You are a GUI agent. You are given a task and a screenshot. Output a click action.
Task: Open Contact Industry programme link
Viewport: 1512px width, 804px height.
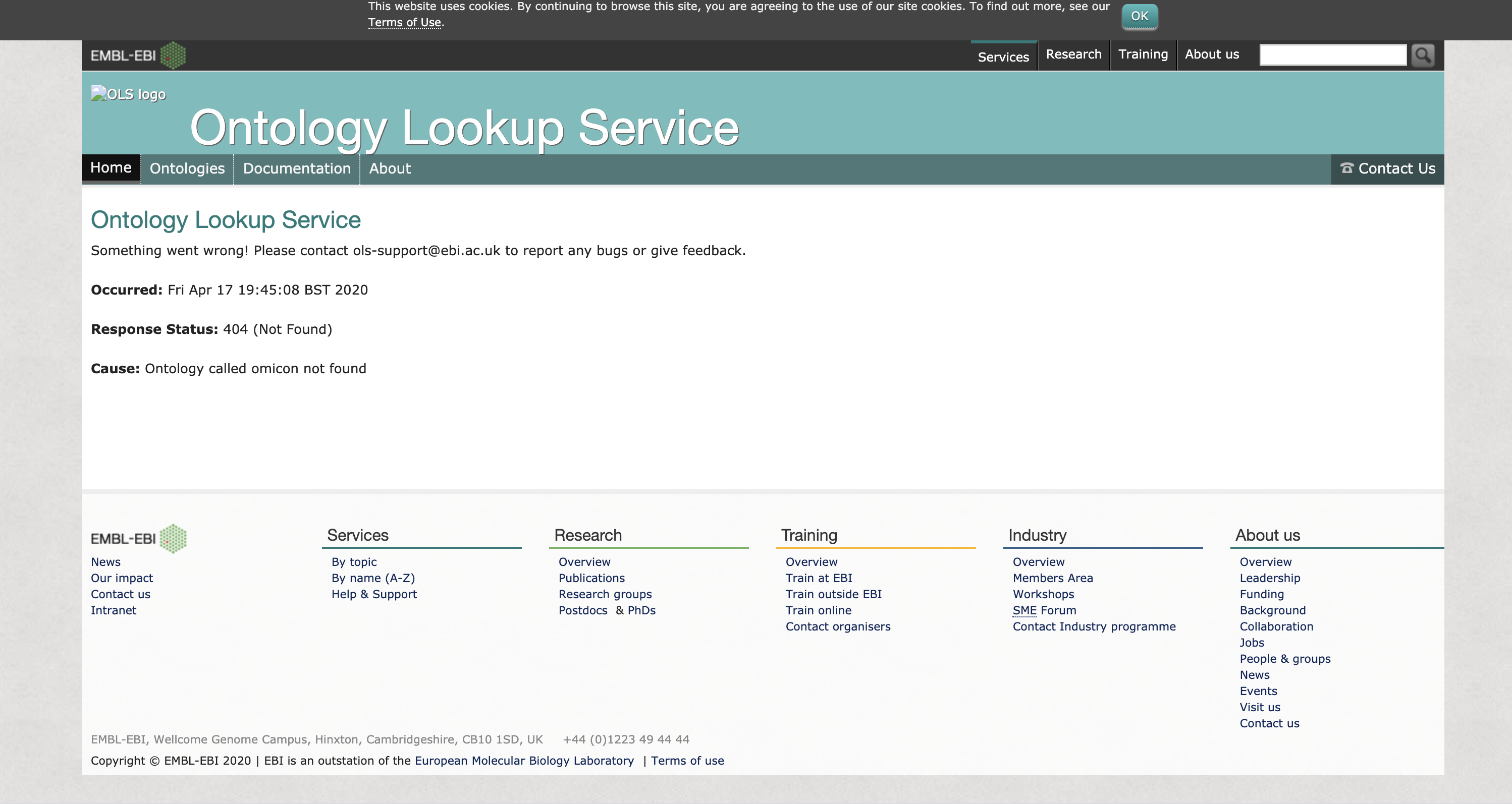pyautogui.click(x=1094, y=626)
